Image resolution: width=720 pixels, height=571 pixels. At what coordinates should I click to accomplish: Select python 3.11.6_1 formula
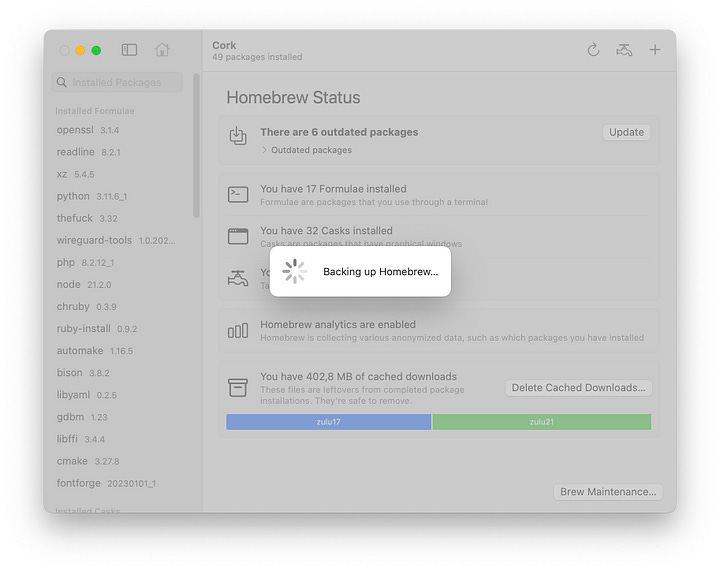[x=92, y=196]
